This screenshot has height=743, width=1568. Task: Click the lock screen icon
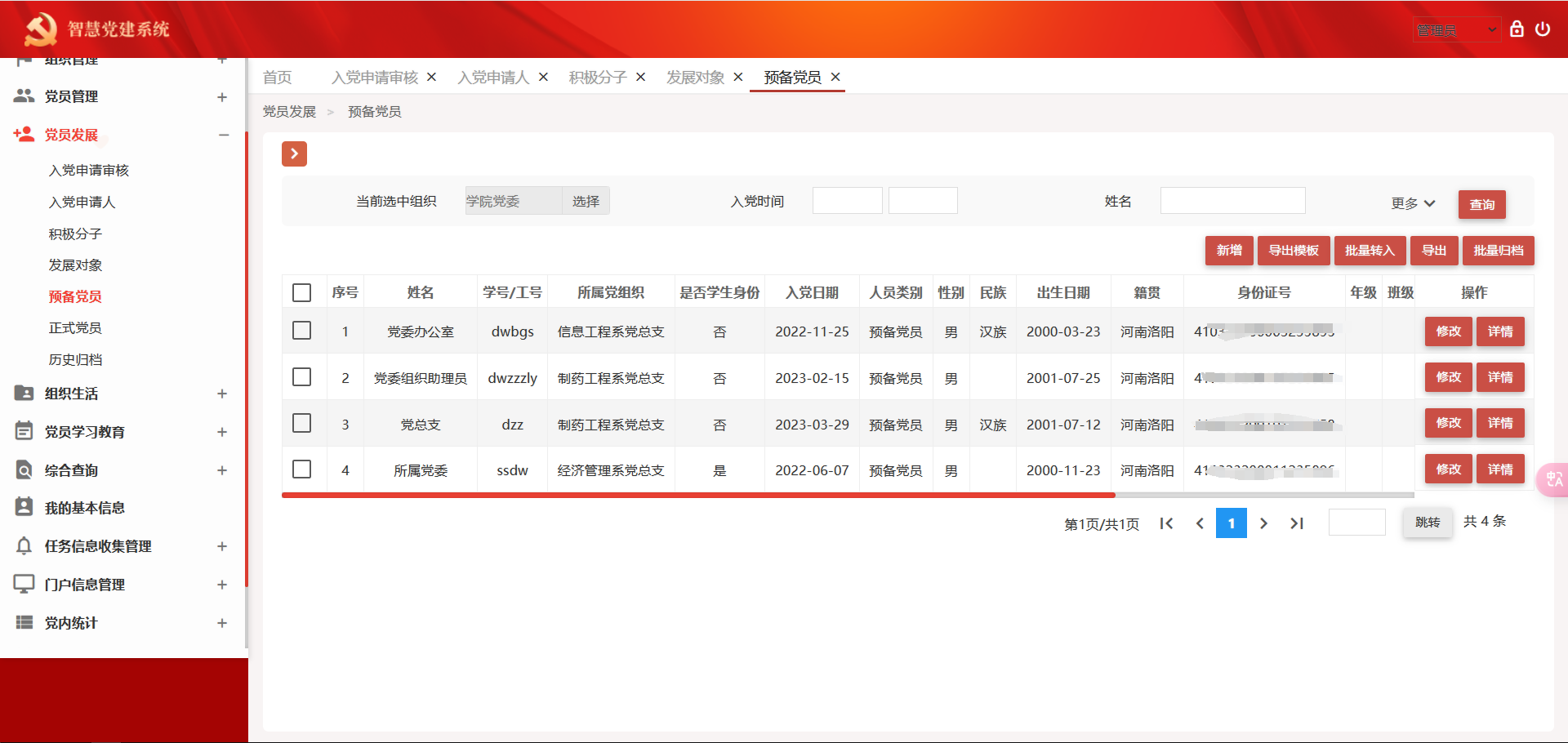tap(1517, 29)
